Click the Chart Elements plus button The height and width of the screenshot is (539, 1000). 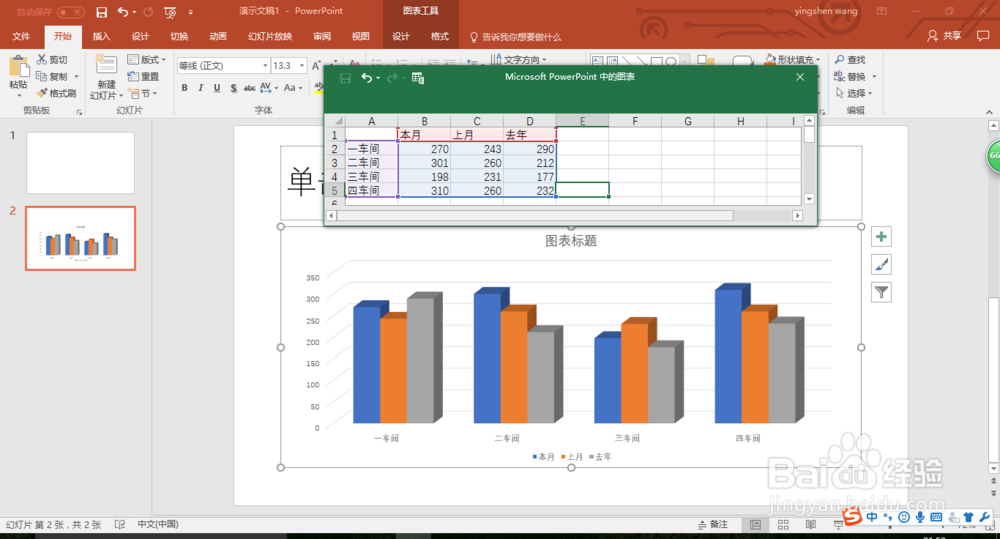881,237
